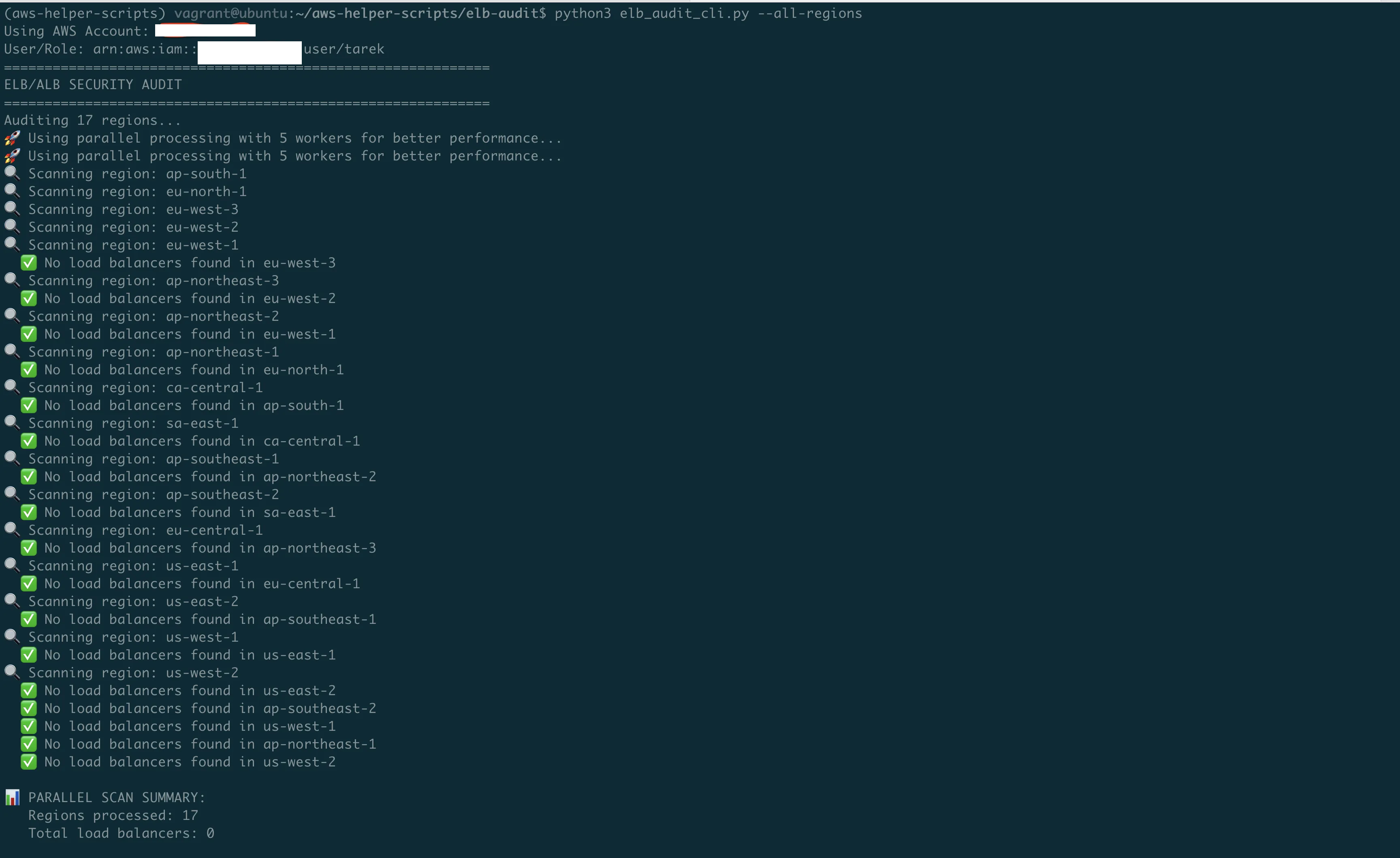The height and width of the screenshot is (858, 1400).
Task: Click the magnifying glass beside eu-west-1 scan line
Action: pyautogui.click(x=11, y=244)
